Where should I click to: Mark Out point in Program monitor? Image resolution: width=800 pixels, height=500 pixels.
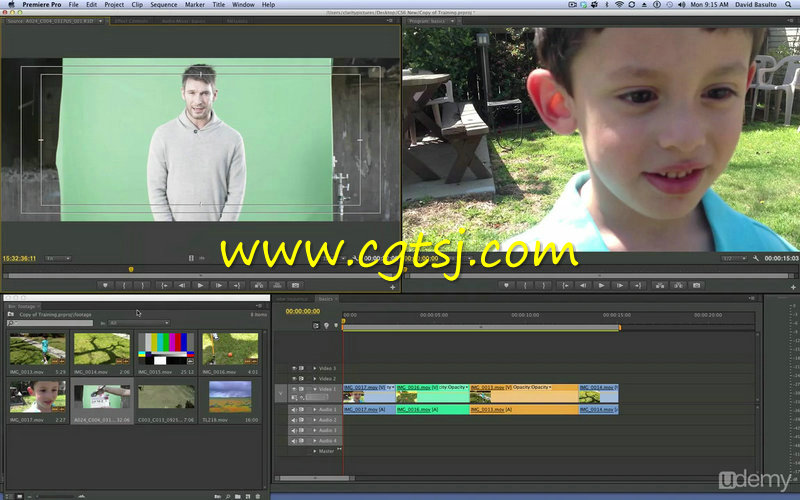(x=543, y=286)
